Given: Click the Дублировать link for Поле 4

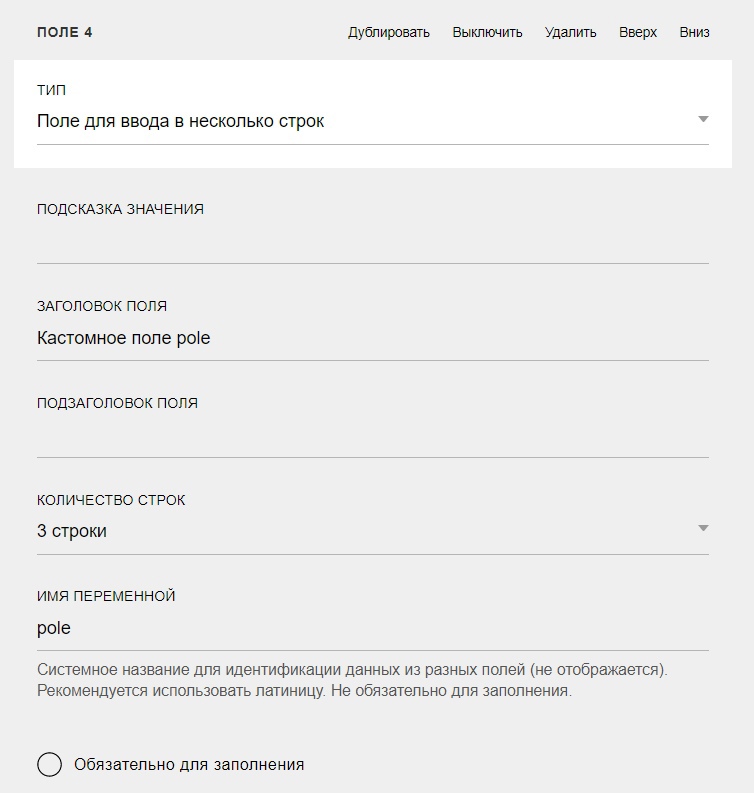Looking at the screenshot, I should coord(388,32).
